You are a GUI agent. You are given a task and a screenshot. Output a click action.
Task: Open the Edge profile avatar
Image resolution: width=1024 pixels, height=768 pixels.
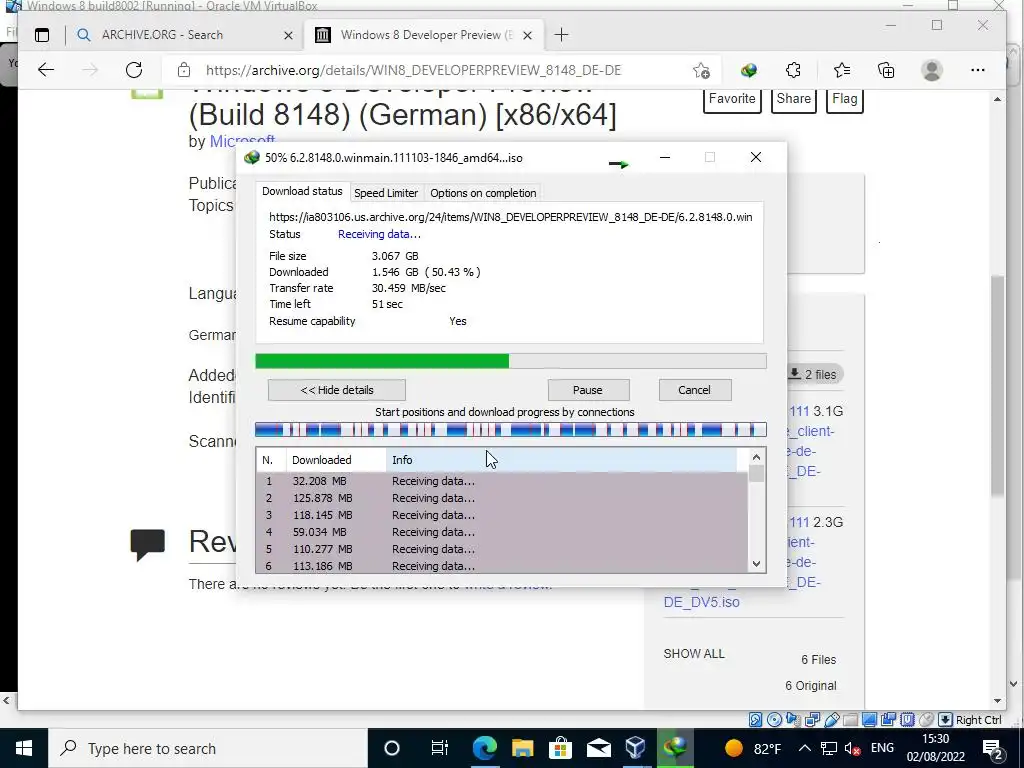932,70
